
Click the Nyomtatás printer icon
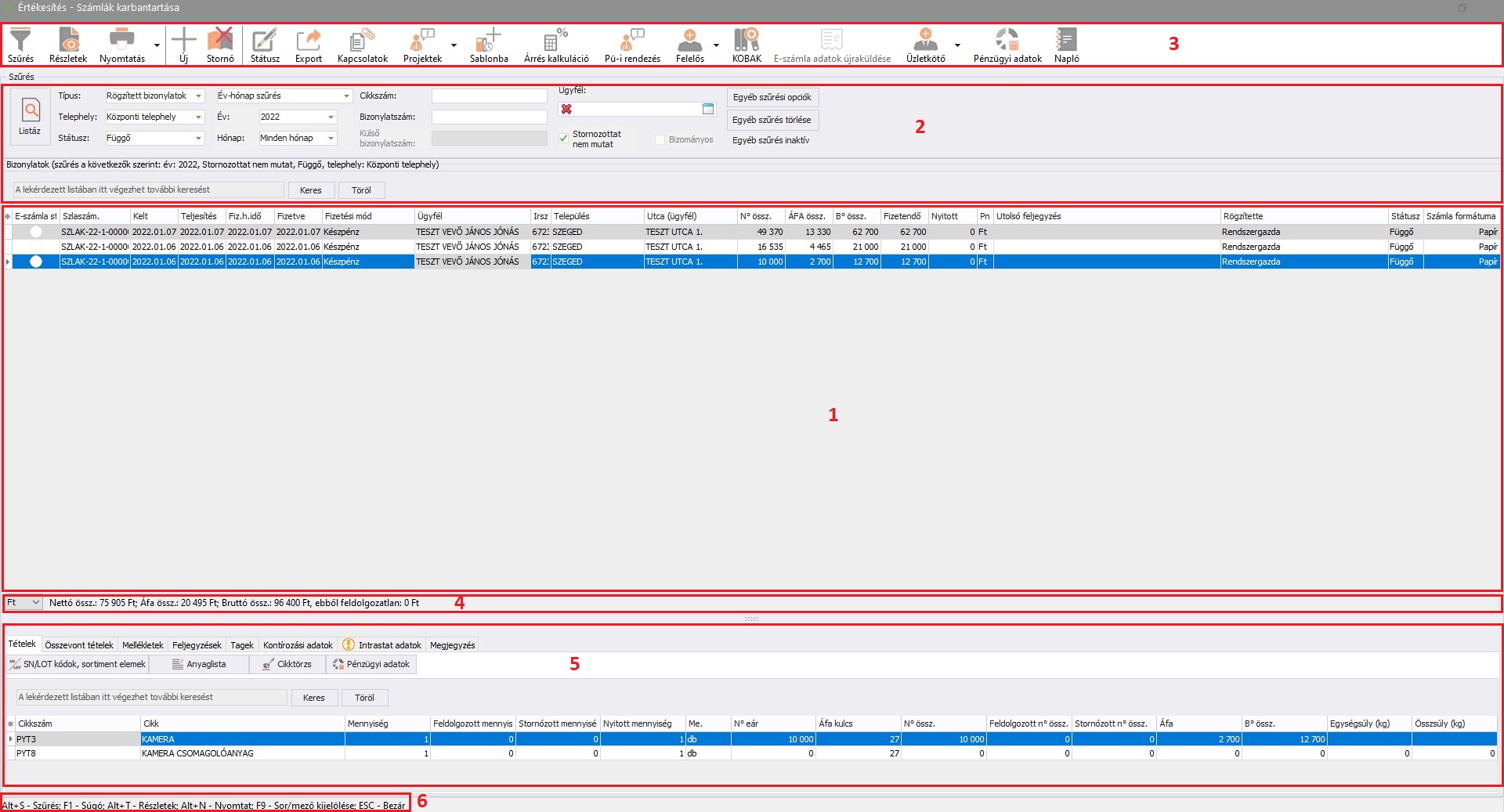(x=122, y=40)
